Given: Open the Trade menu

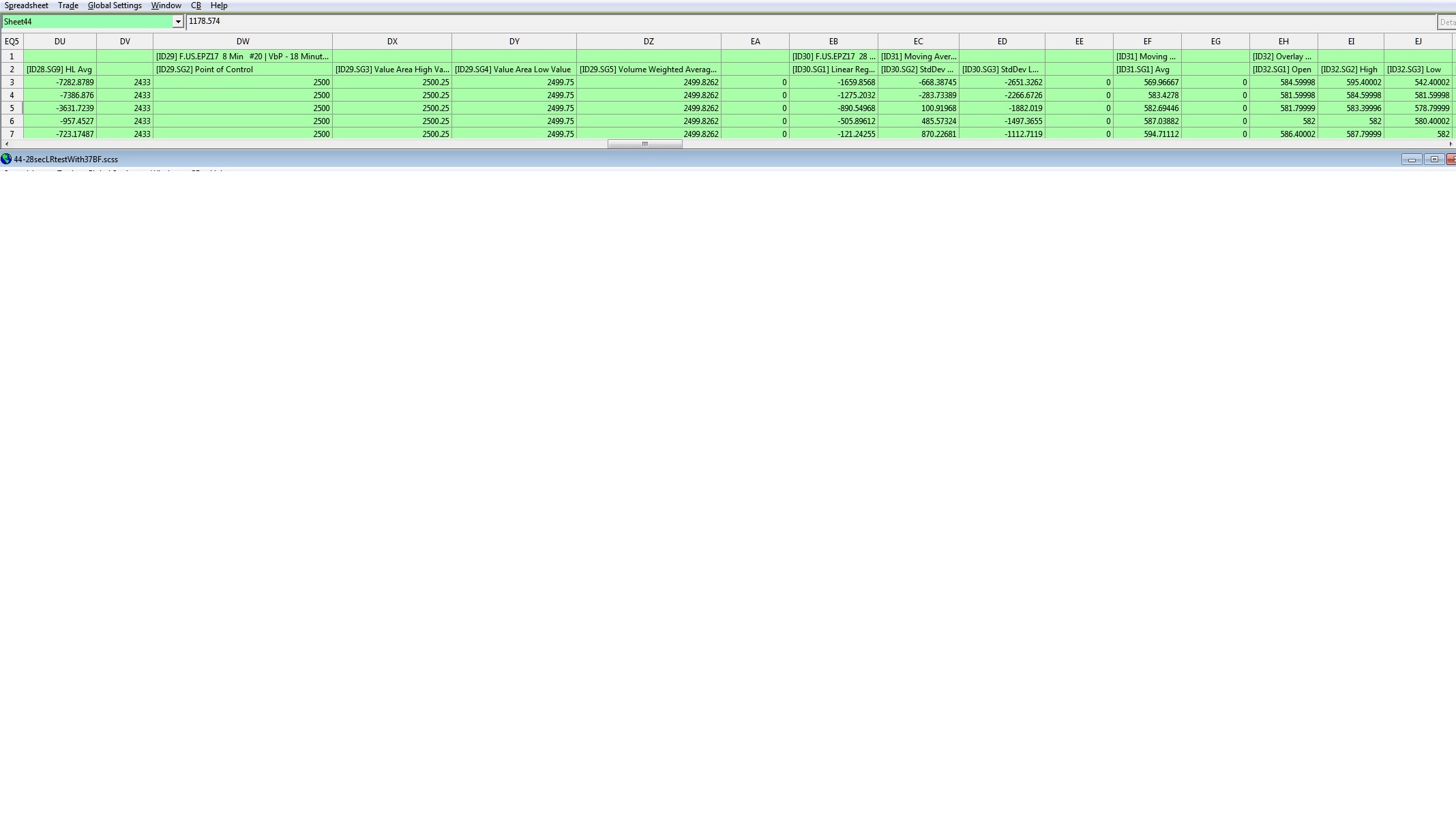Looking at the screenshot, I should [68, 5].
